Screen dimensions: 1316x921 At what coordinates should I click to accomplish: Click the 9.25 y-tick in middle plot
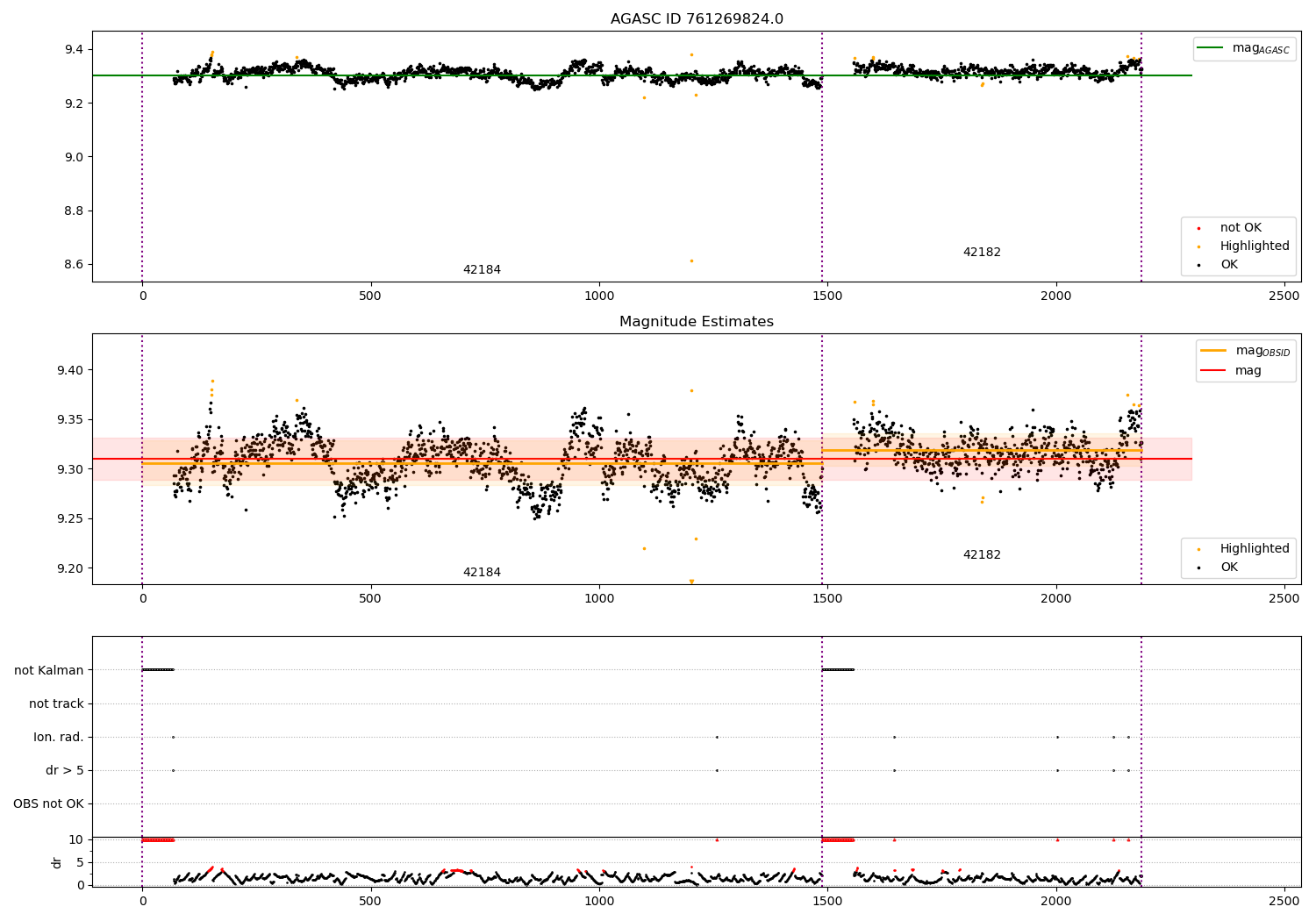tap(70, 519)
